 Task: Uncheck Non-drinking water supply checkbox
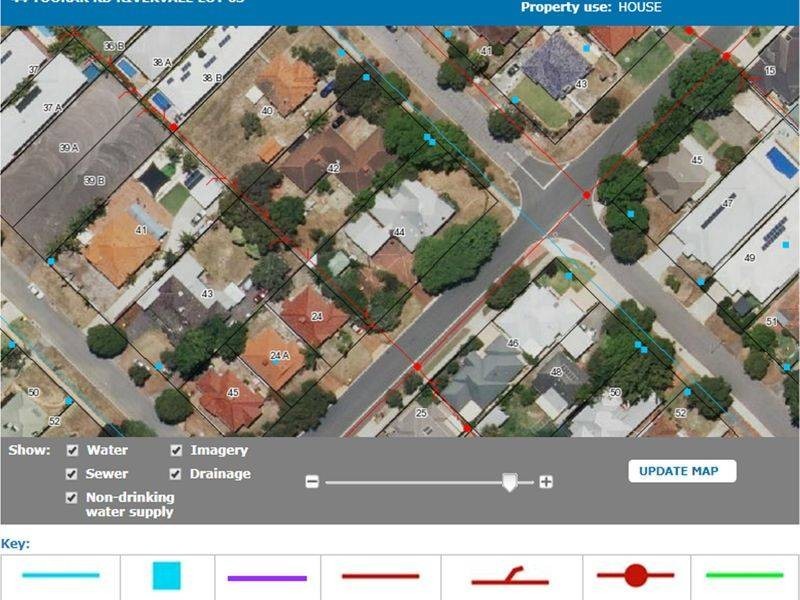click(71, 497)
